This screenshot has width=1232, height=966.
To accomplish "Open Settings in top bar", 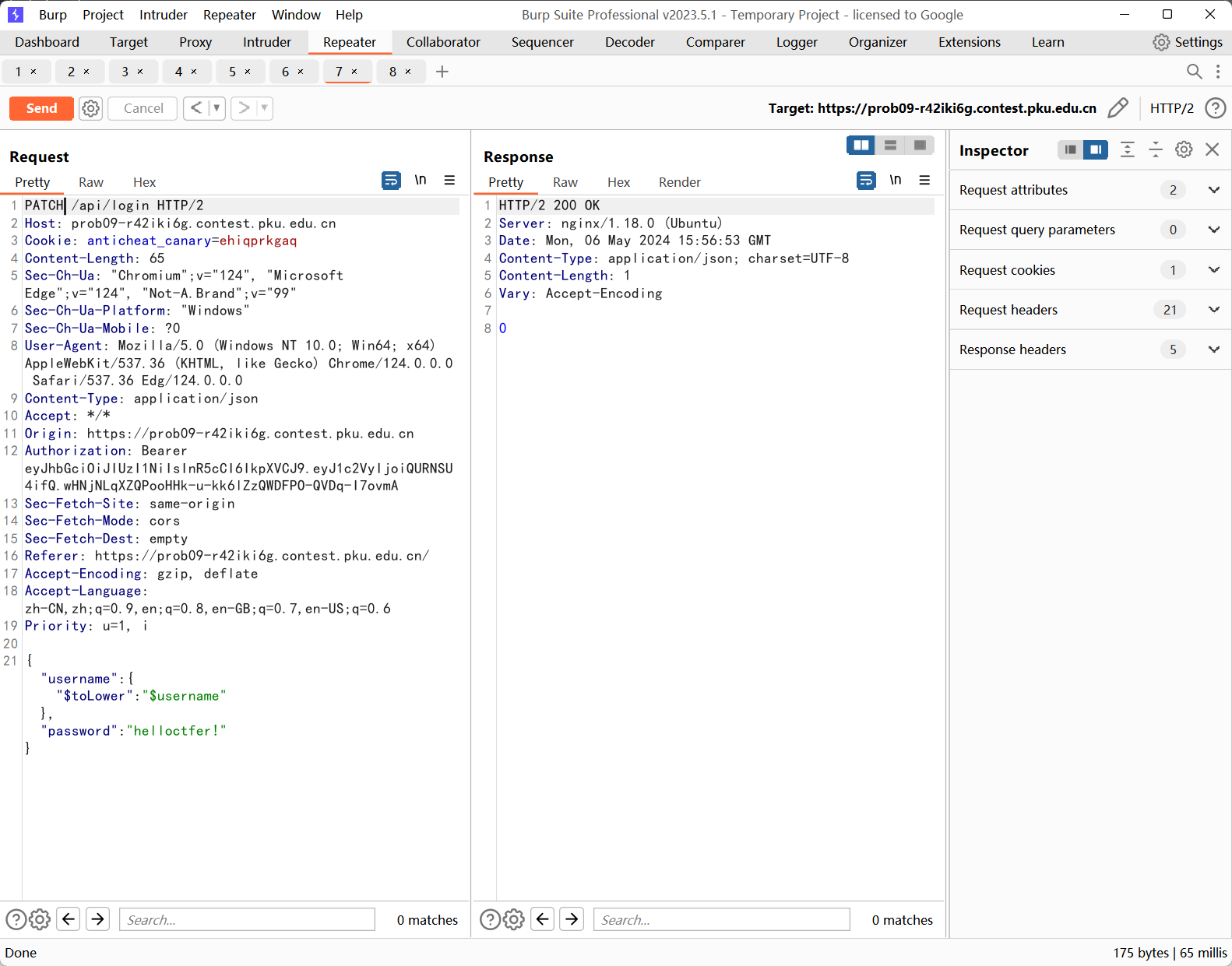I will (1188, 42).
